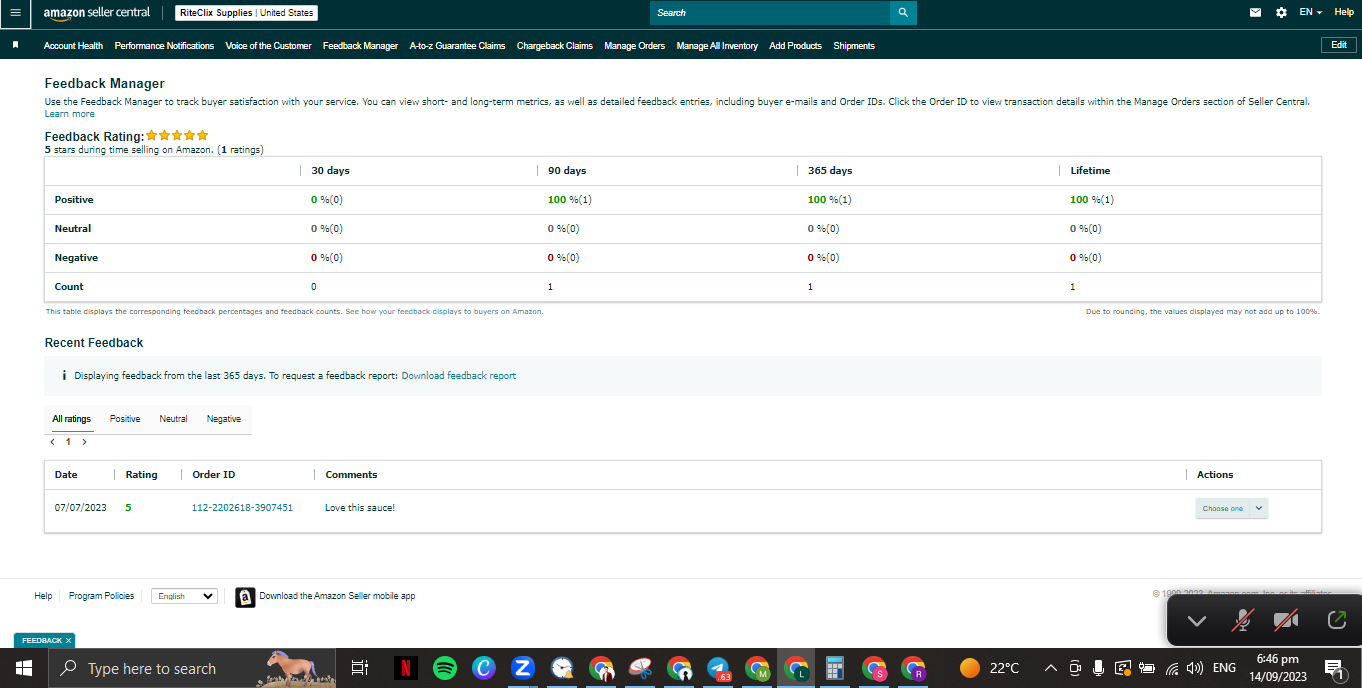The width and height of the screenshot is (1362, 688).
Task: Click the Amazon Seller Central logo
Action: coord(97,13)
